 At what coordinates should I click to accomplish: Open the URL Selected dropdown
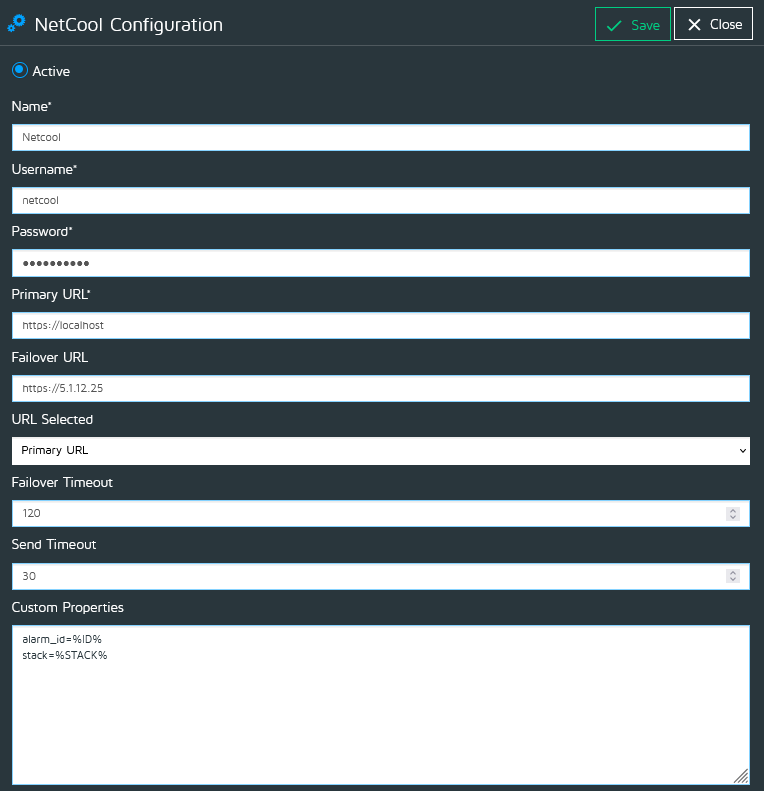coord(380,451)
